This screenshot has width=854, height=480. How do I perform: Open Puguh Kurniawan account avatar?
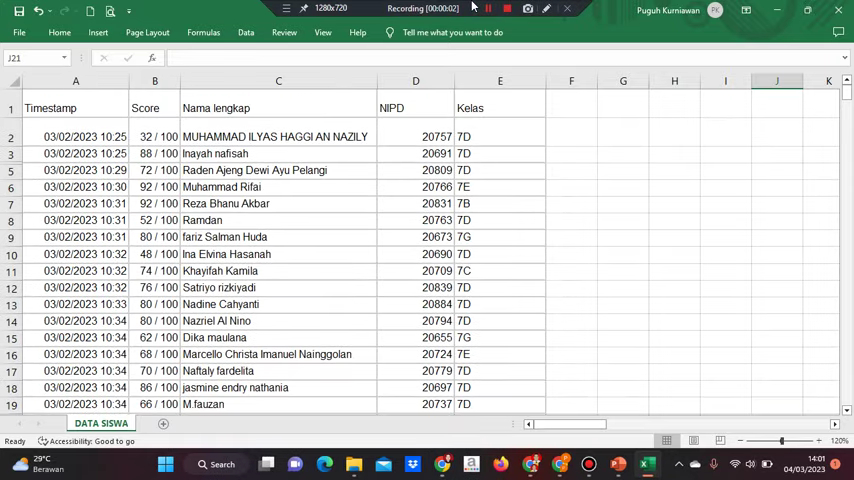pyautogui.click(x=715, y=10)
